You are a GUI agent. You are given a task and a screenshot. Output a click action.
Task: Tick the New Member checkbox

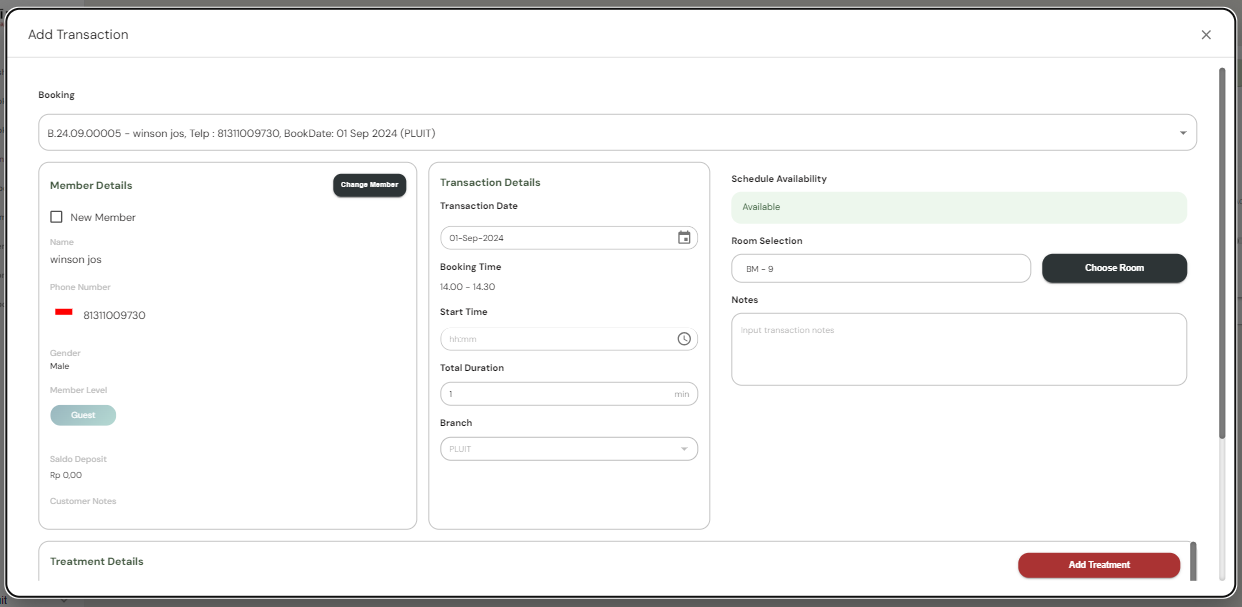[57, 217]
